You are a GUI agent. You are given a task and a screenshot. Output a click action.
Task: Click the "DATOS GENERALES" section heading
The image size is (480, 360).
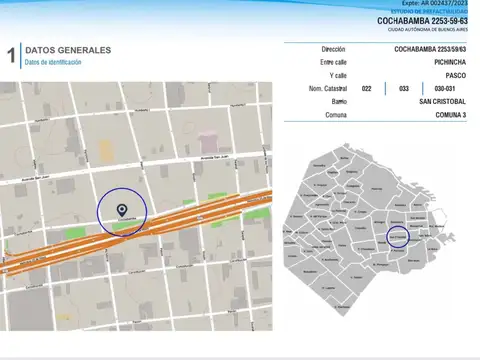click(x=68, y=50)
